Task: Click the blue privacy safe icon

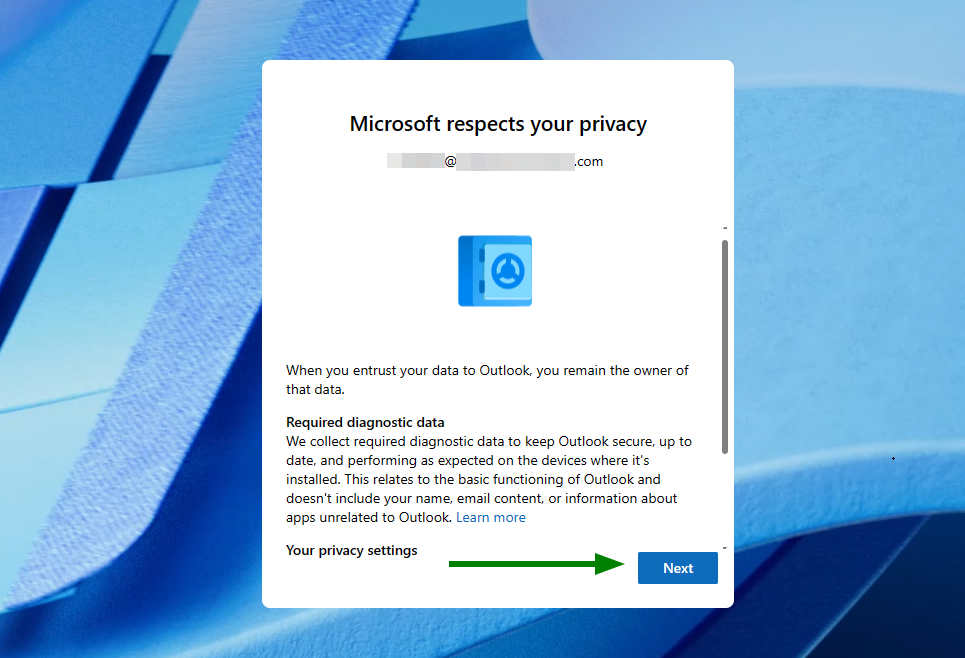Action: click(x=494, y=271)
